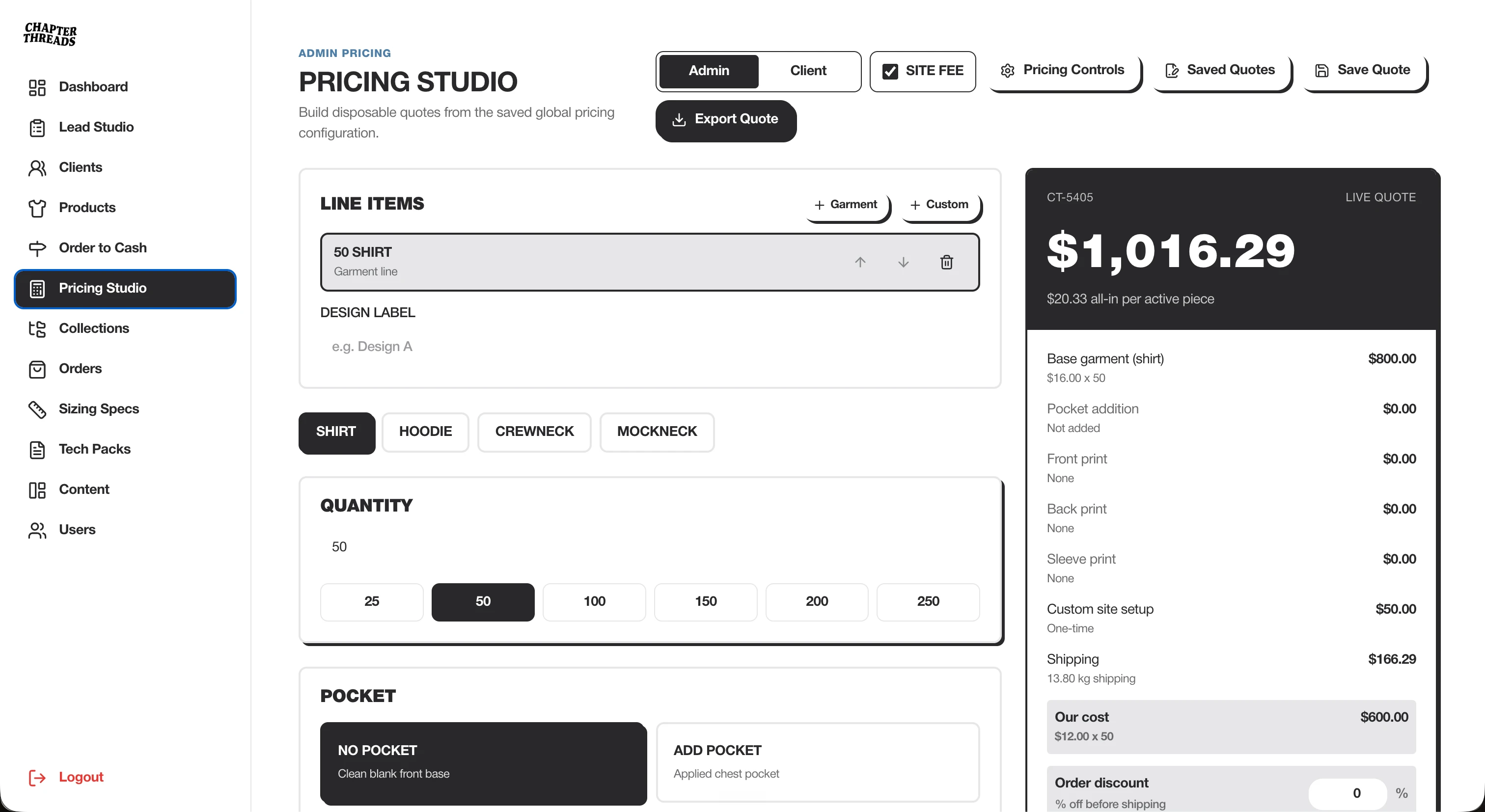Viewport: 1485px width, 812px height.
Task: Select the NO POCKET option
Action: (483, 762)
